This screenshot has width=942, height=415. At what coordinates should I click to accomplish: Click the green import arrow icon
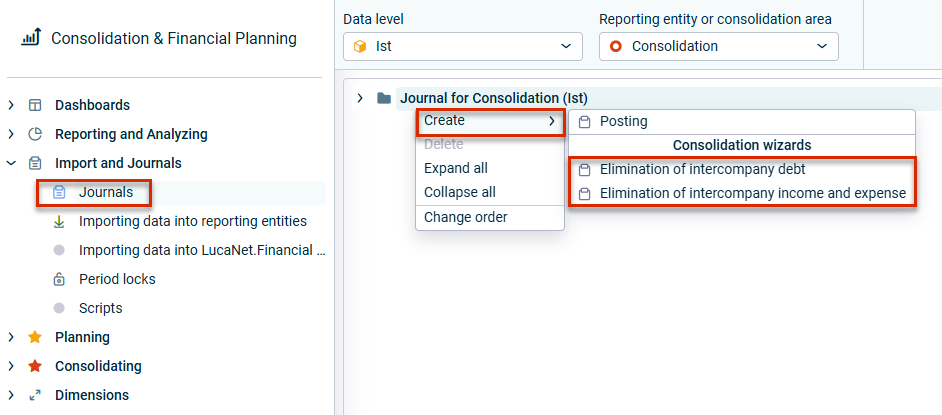tap(59, 222)
